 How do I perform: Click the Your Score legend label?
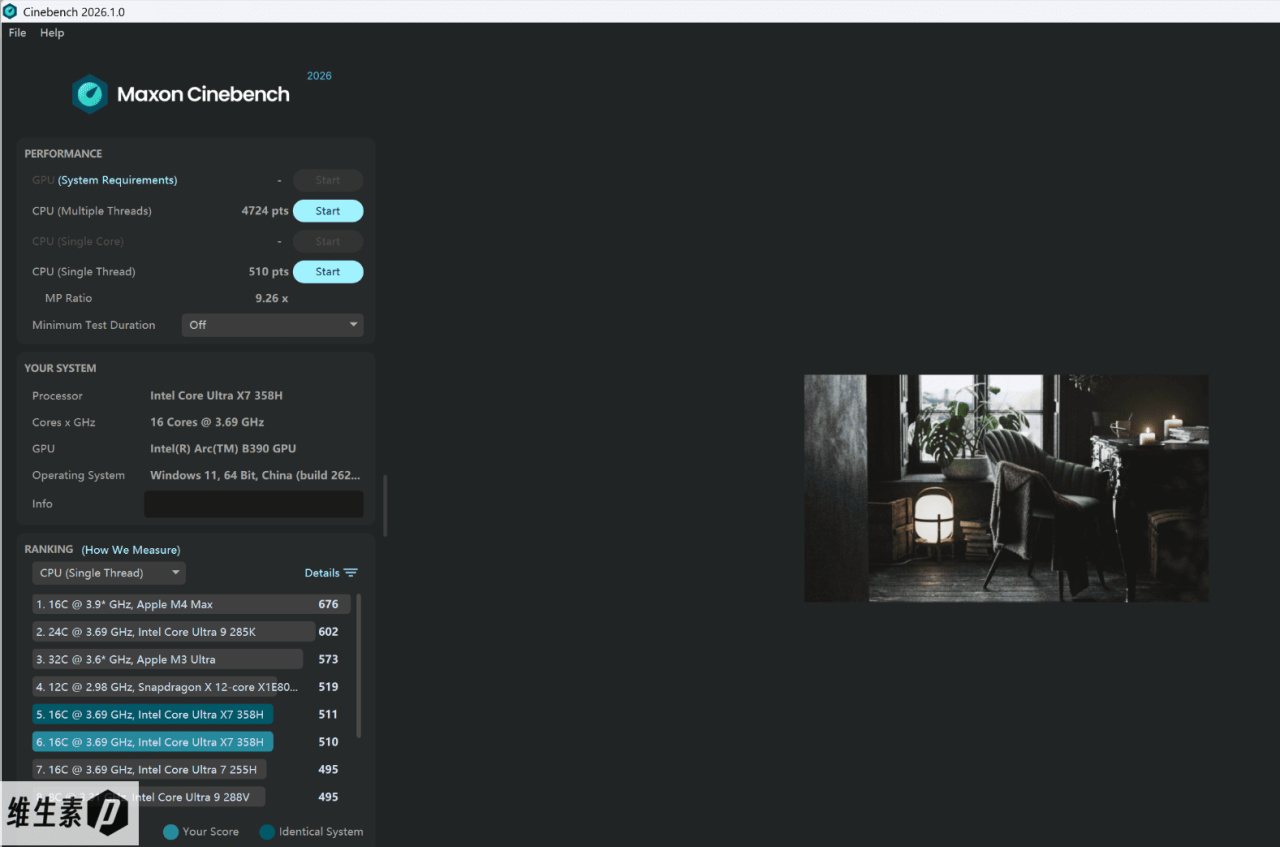[211, 832]
